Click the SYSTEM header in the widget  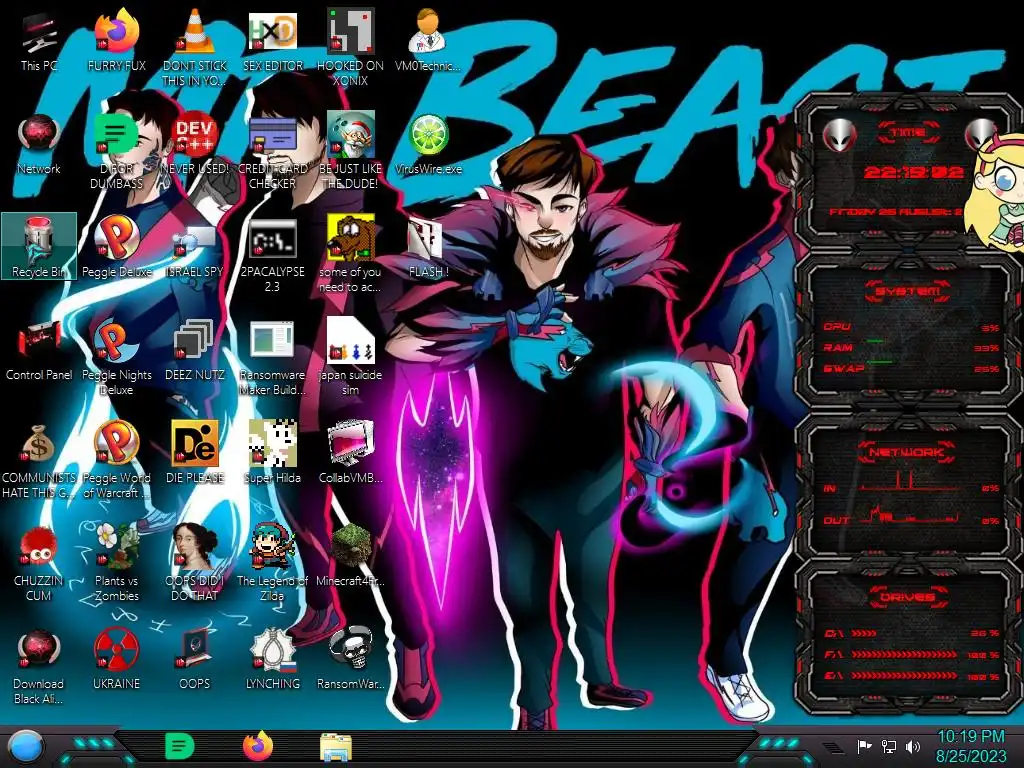pyautogui.click(x=908, y=291)
